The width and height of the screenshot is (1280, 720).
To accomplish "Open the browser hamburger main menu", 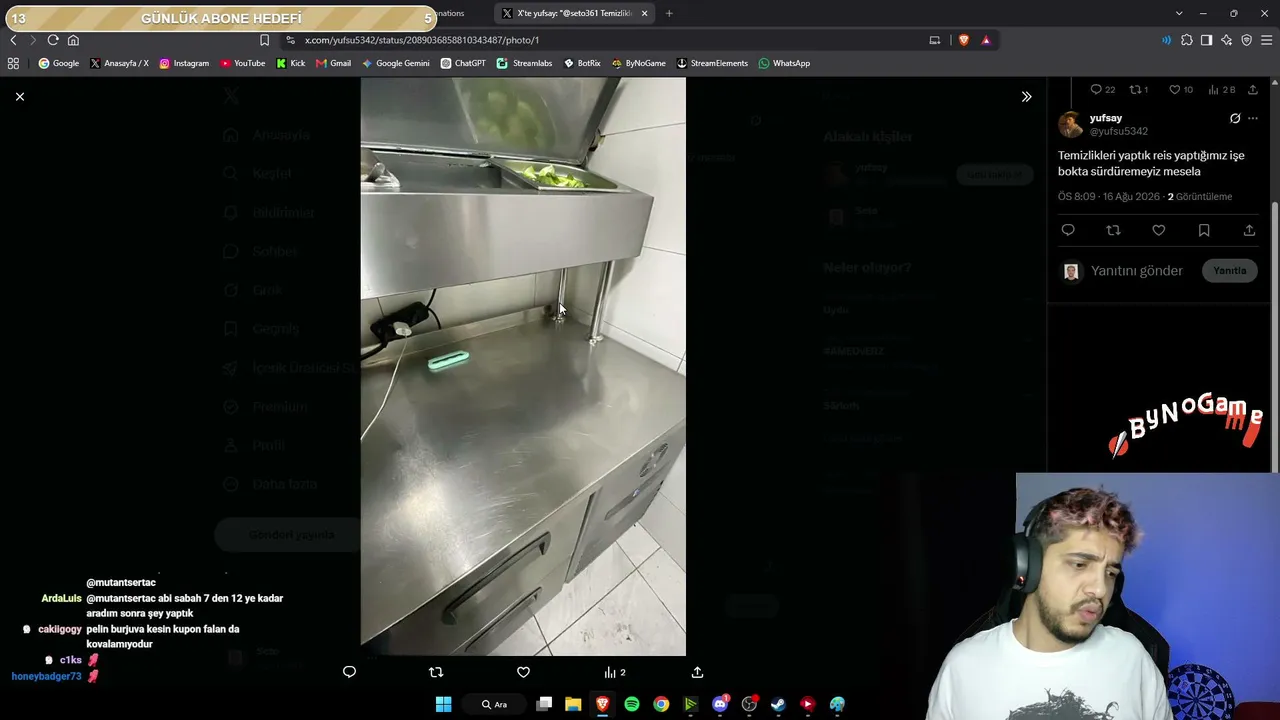I will (x=1267, y=40).
